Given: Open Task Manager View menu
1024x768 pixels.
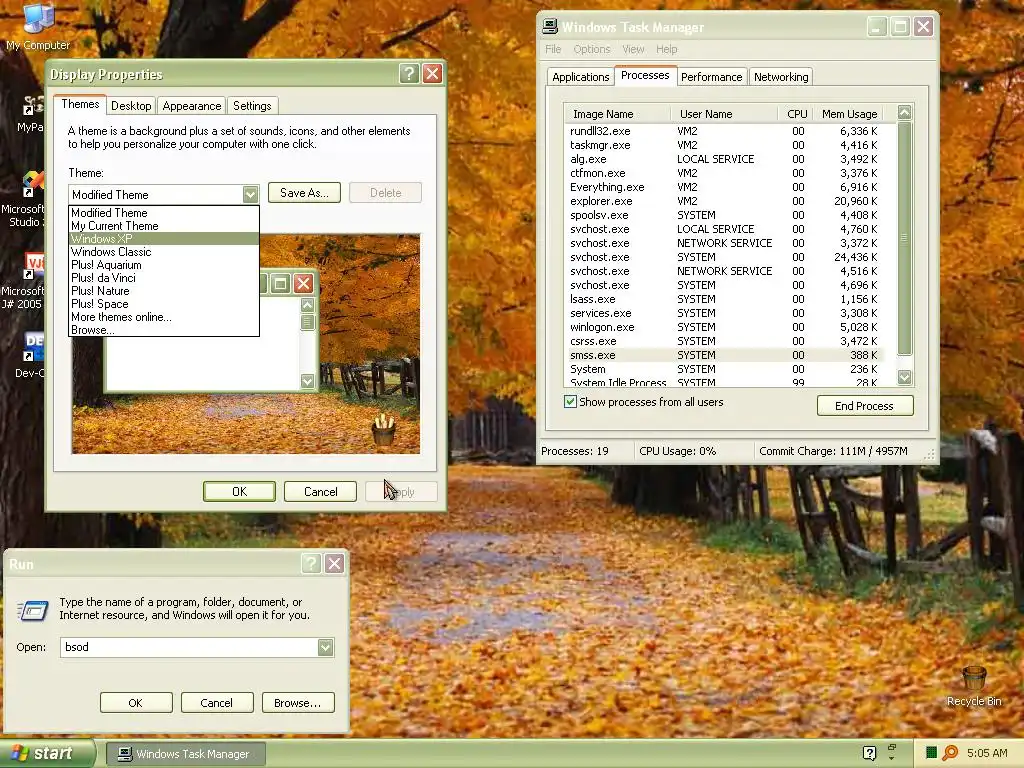Looking at the screenshot, I should click(633, 49).
